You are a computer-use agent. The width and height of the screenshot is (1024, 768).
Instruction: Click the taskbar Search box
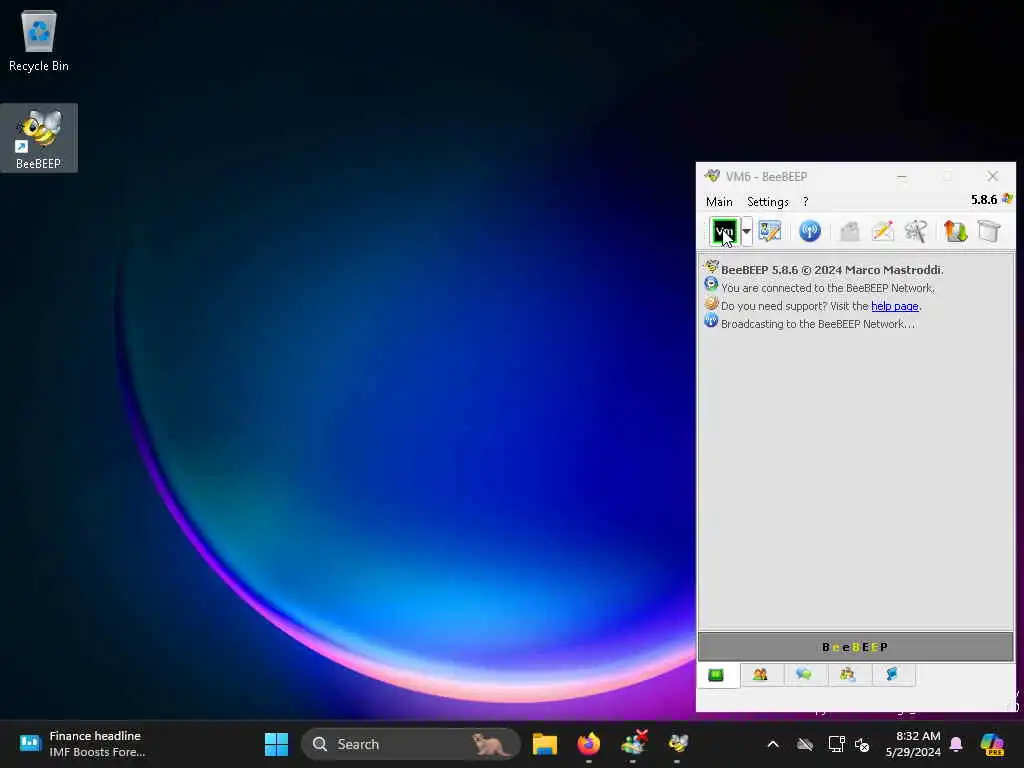[x=410, y=744]
